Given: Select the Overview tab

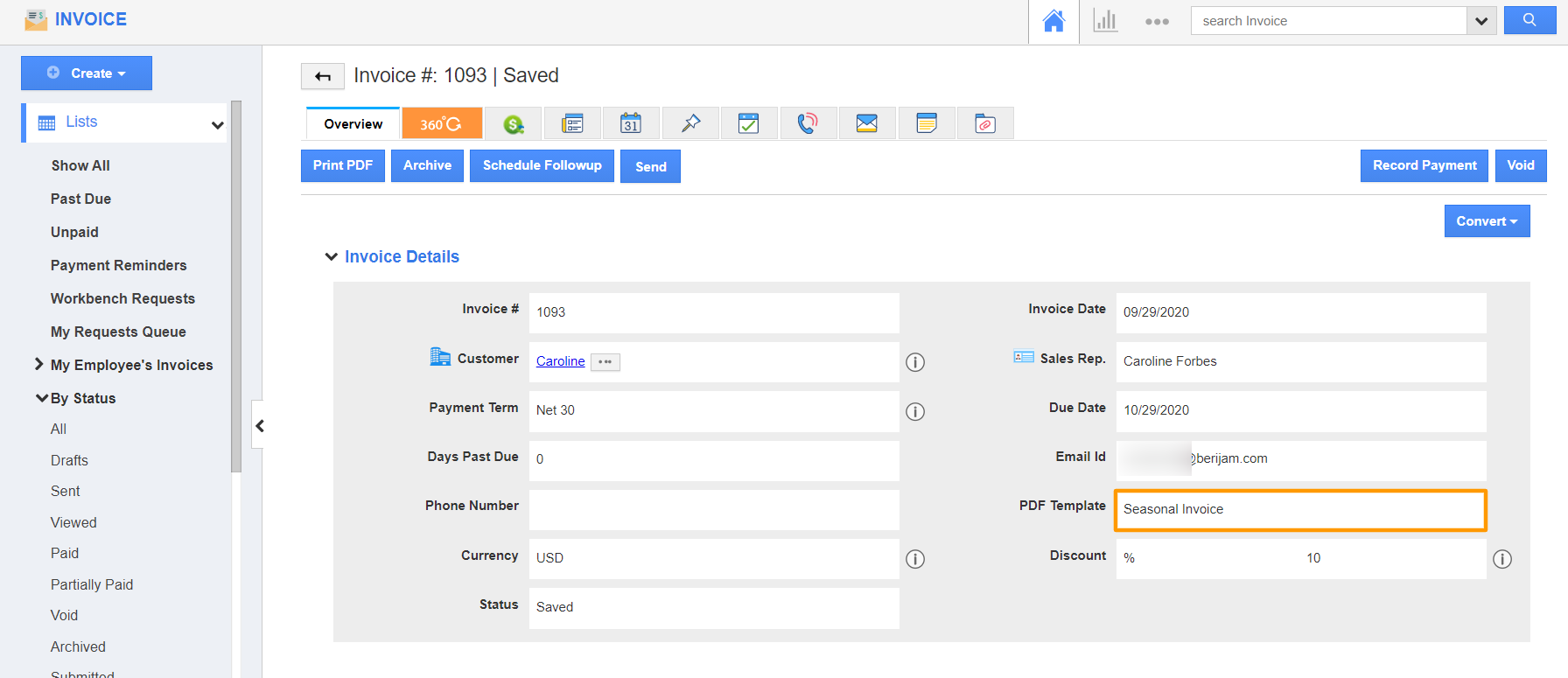Looking at the screenshot, I should (353, 124).
